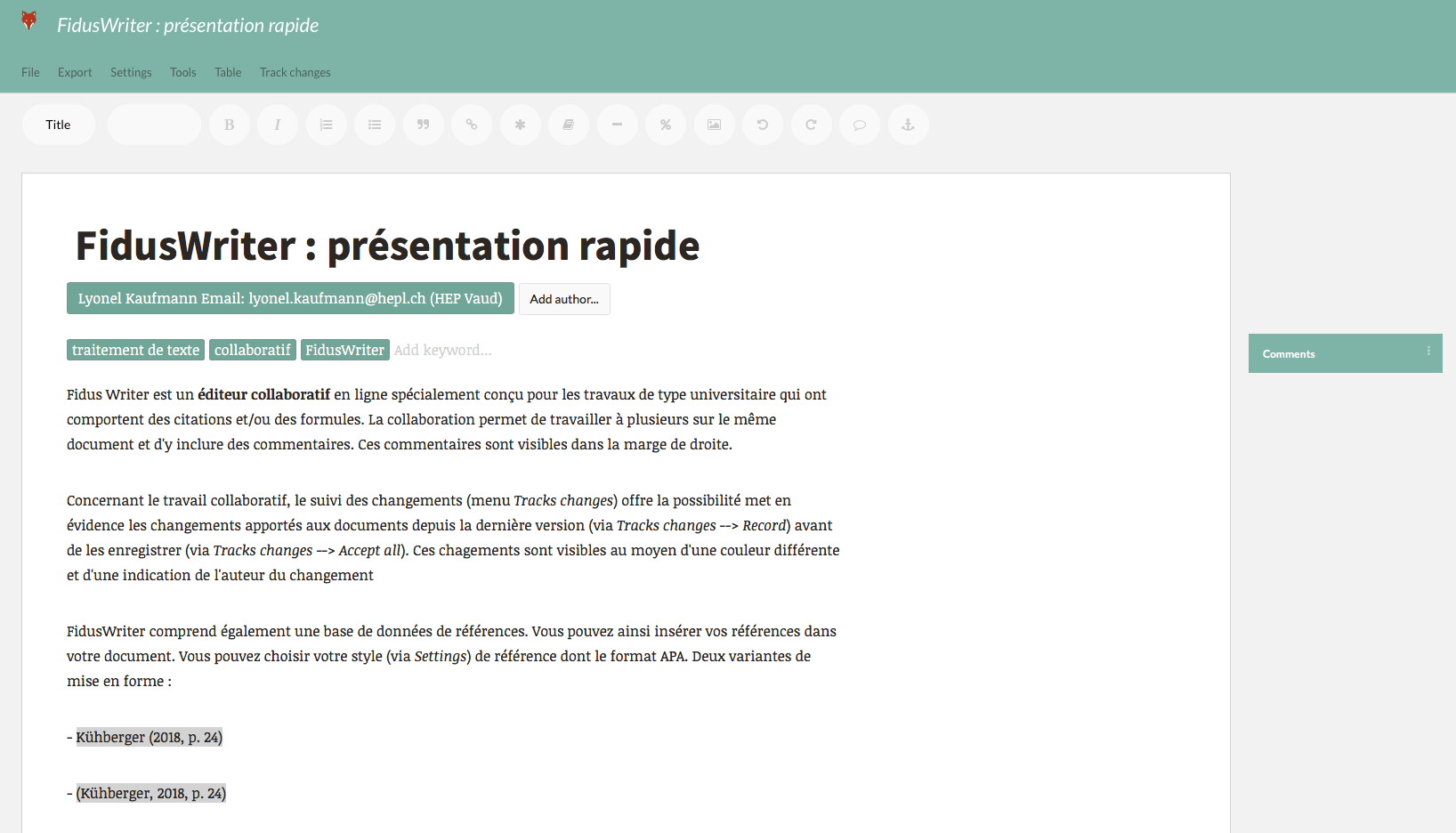This screenshot has height=833, width=1456.
Task: Insert a math formula with percent icon
Action: [666, 125]
